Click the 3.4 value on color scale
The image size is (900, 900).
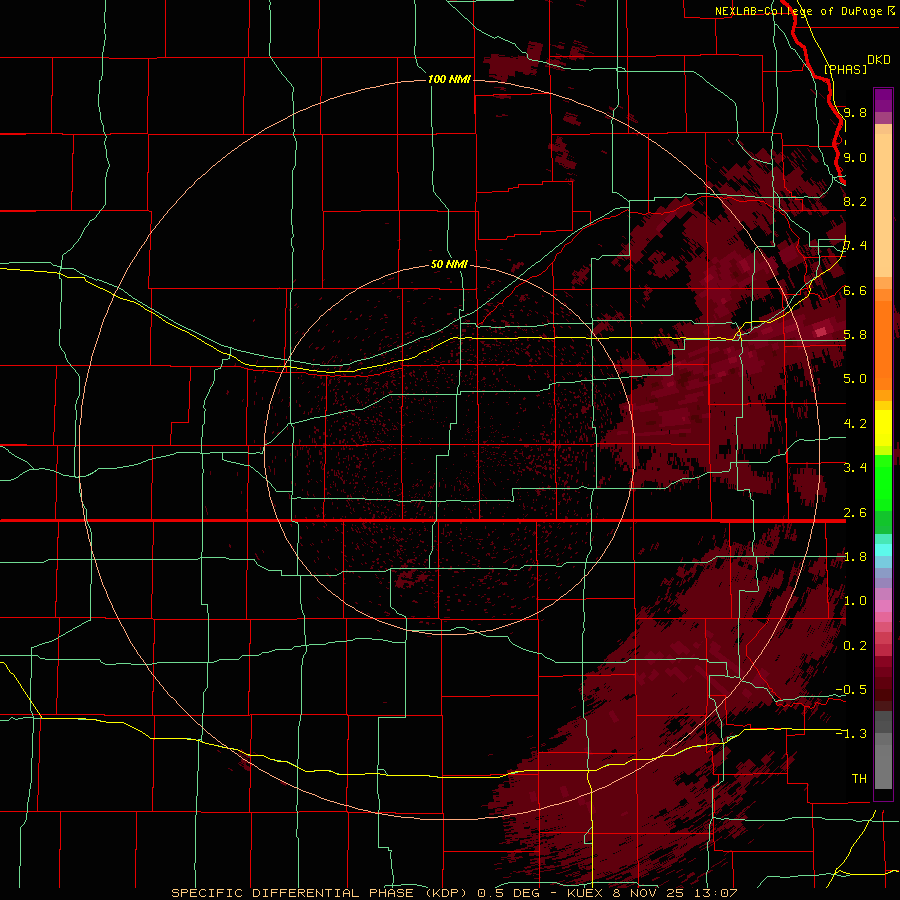[855, 467]
